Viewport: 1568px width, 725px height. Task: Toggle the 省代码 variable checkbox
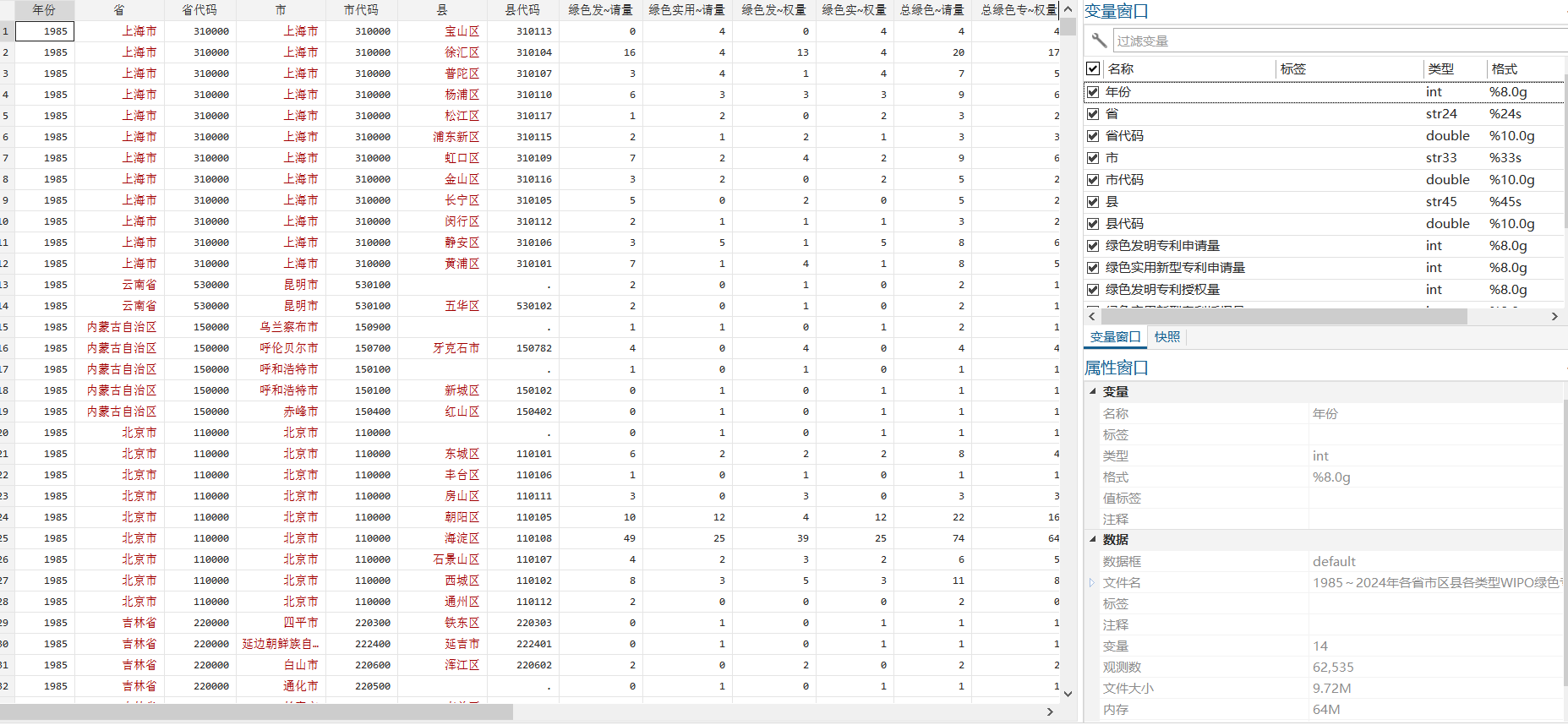[x=1093, y=136]
